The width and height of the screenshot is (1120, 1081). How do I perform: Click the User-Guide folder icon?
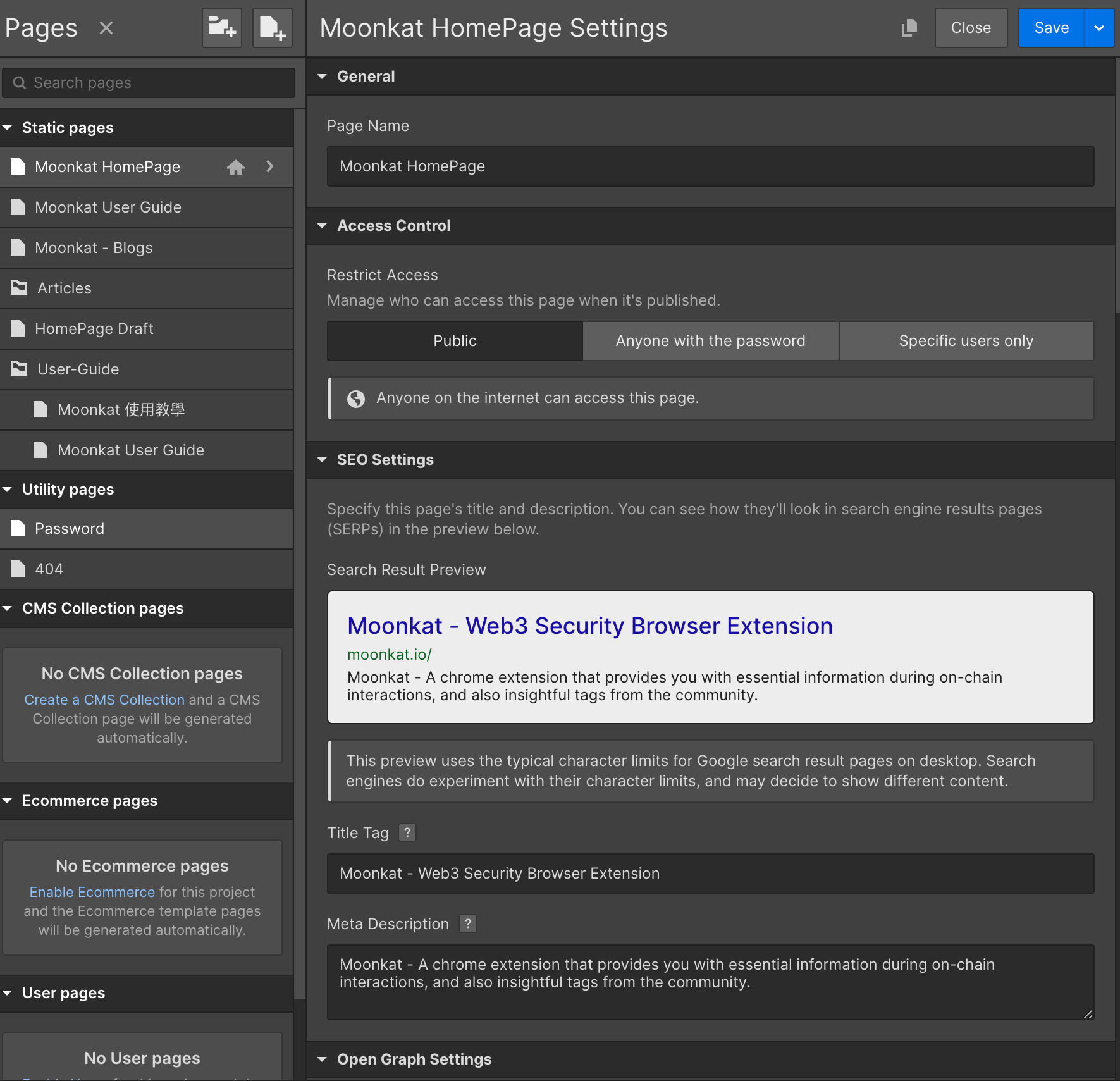[19, 369]
